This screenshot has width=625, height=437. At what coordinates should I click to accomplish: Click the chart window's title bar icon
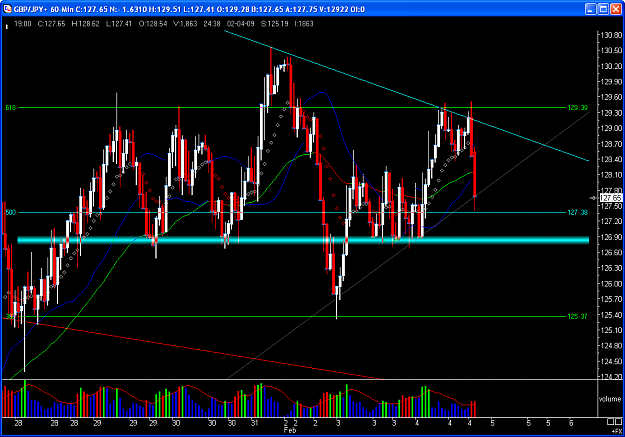click(7, 9)
